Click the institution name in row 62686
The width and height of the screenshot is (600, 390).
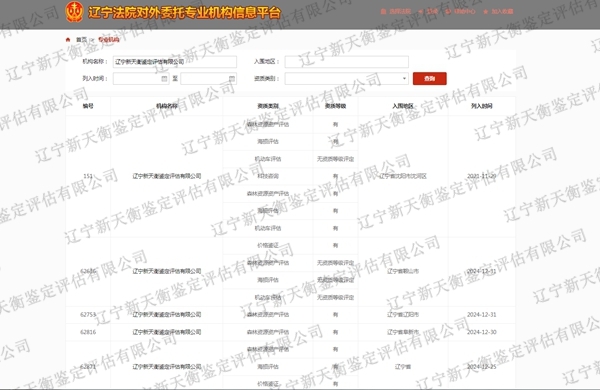click(167, 271)
